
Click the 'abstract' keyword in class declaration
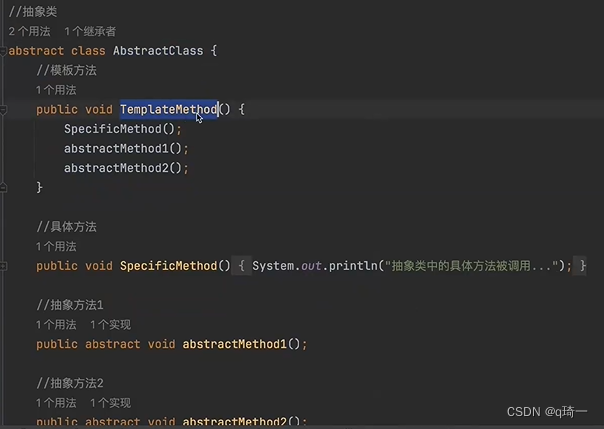[x=36, y=51]
